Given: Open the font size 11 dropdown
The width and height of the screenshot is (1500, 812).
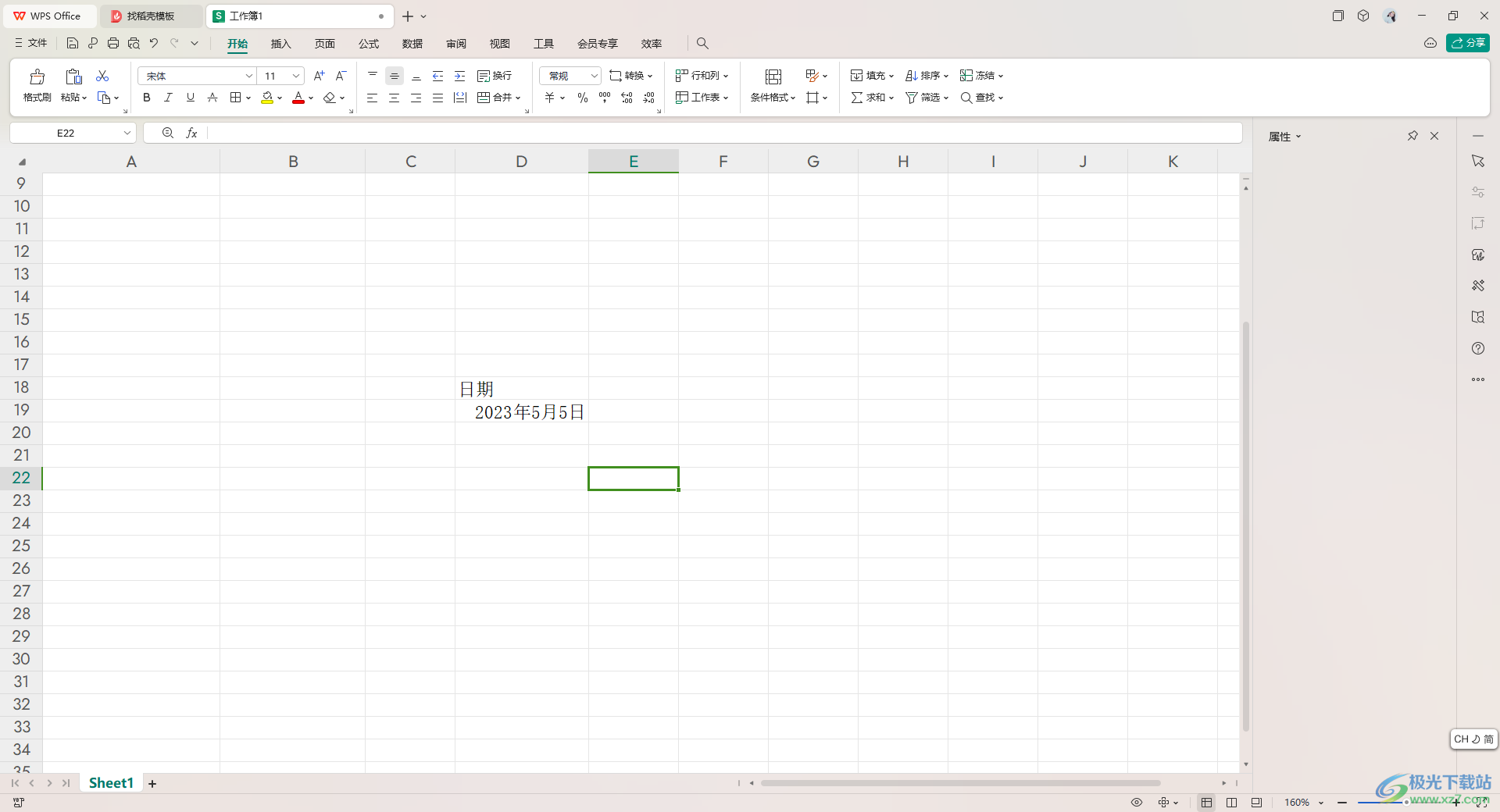Looking at the screenshot, I should 296,76.
